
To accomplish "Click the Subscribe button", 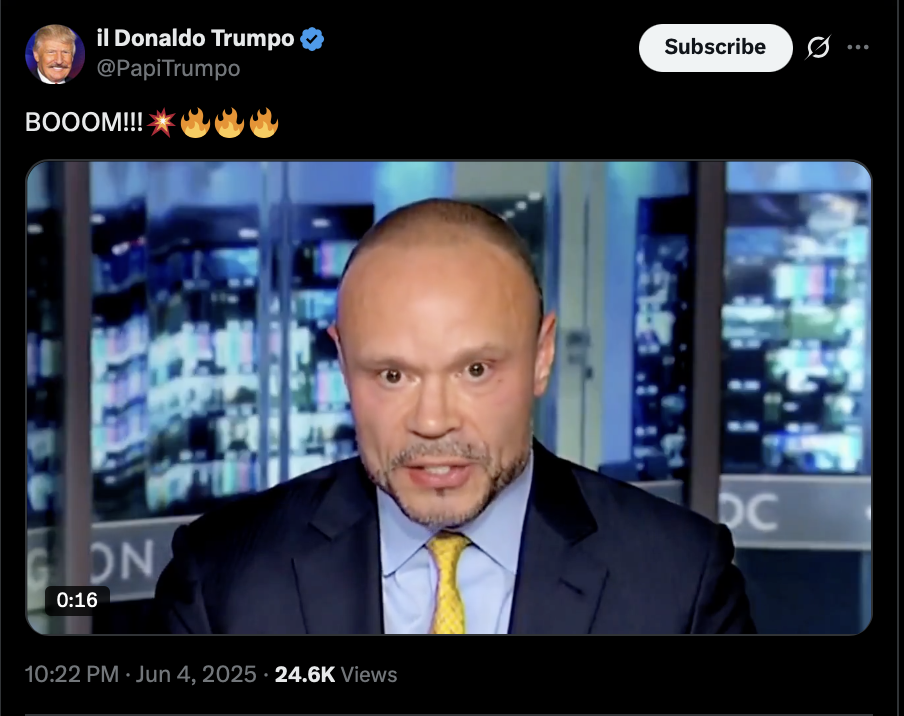I will [x=715, y=47].
